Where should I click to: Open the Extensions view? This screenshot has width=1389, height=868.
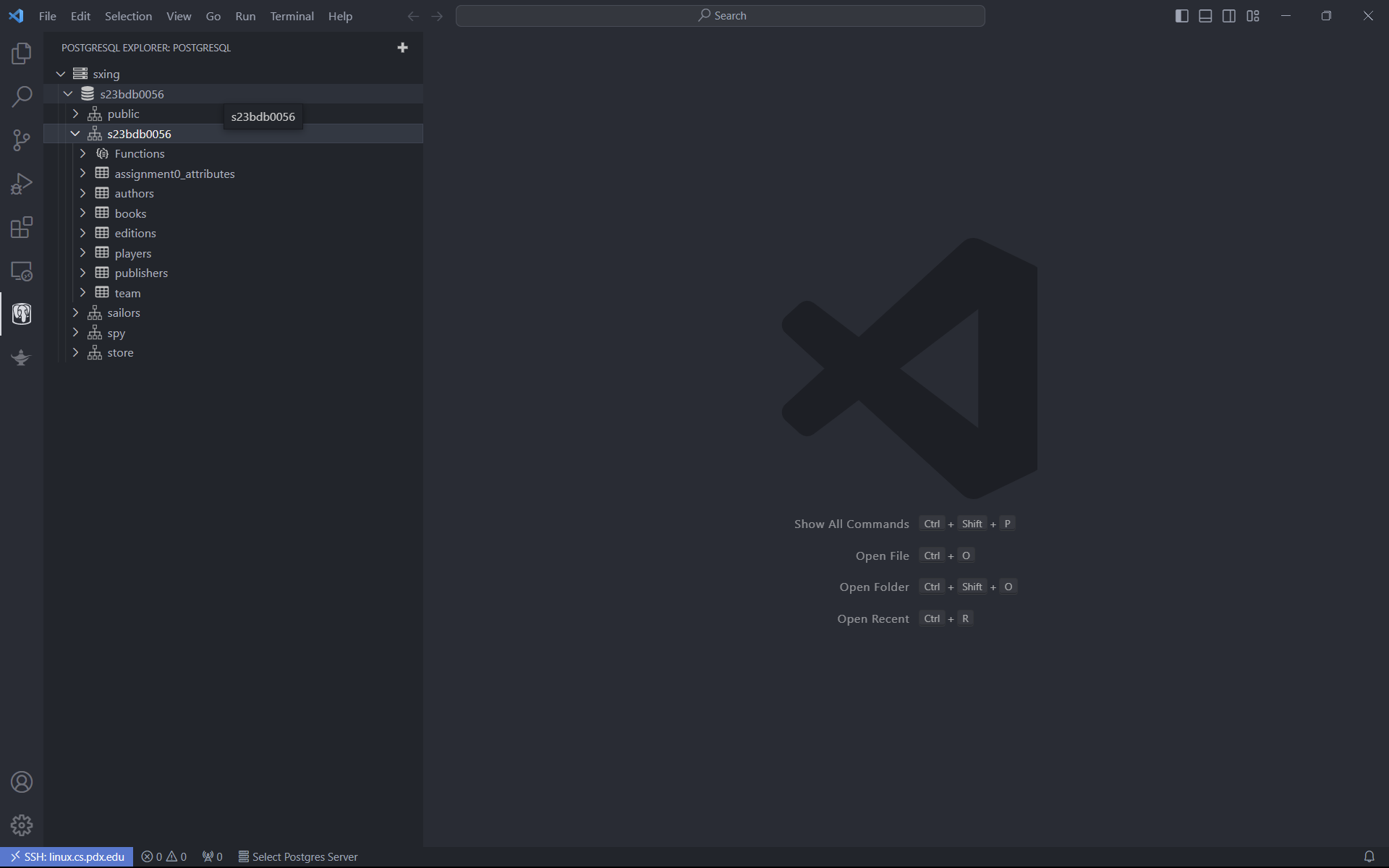(22, 227)
